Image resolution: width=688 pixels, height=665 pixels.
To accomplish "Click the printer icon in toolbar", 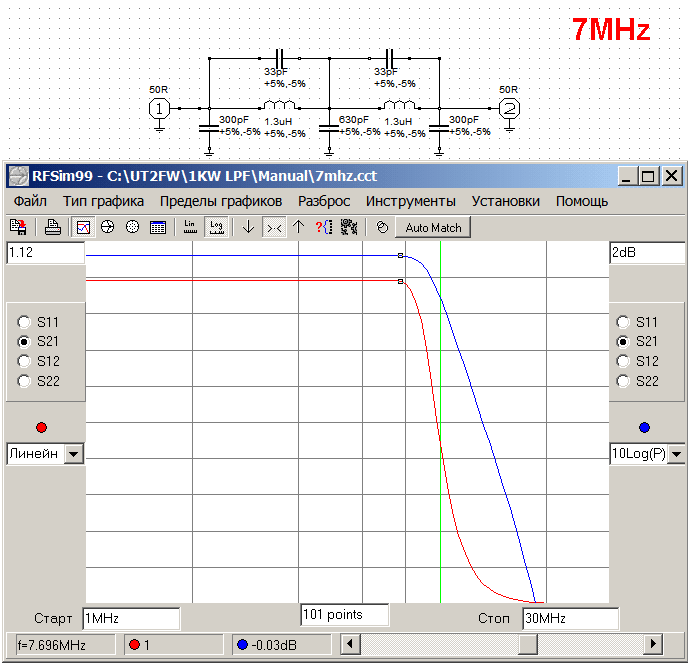I will click(x=53, y=227).
